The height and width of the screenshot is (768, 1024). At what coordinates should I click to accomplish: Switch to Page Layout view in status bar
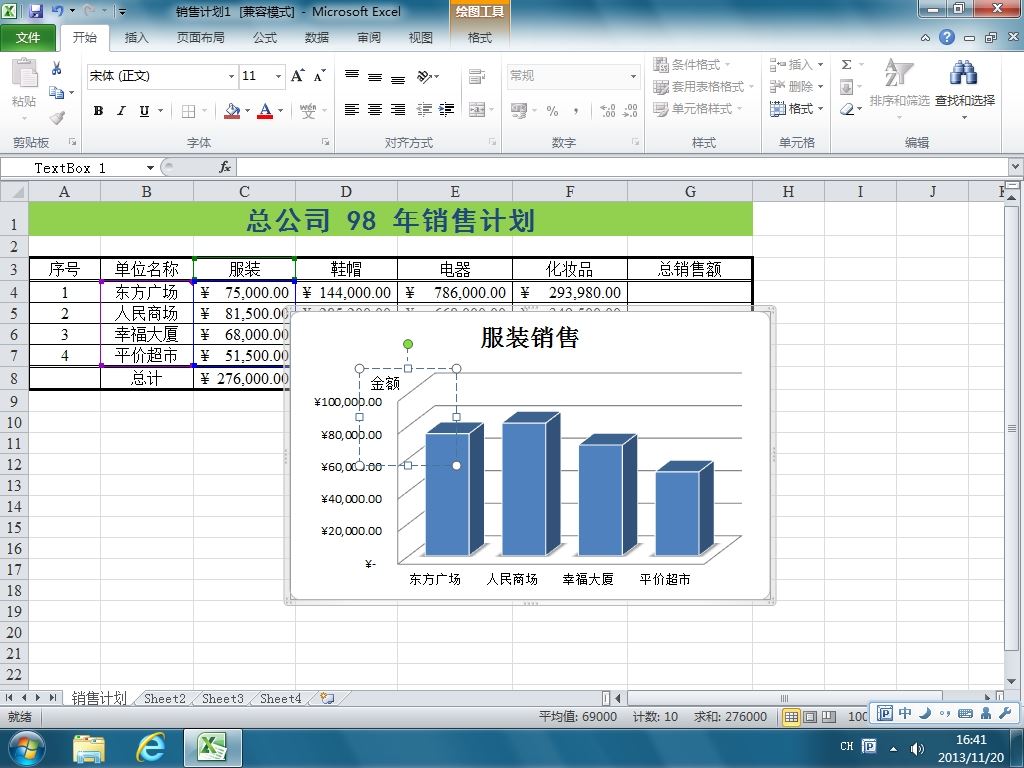(x=810, y=716)
